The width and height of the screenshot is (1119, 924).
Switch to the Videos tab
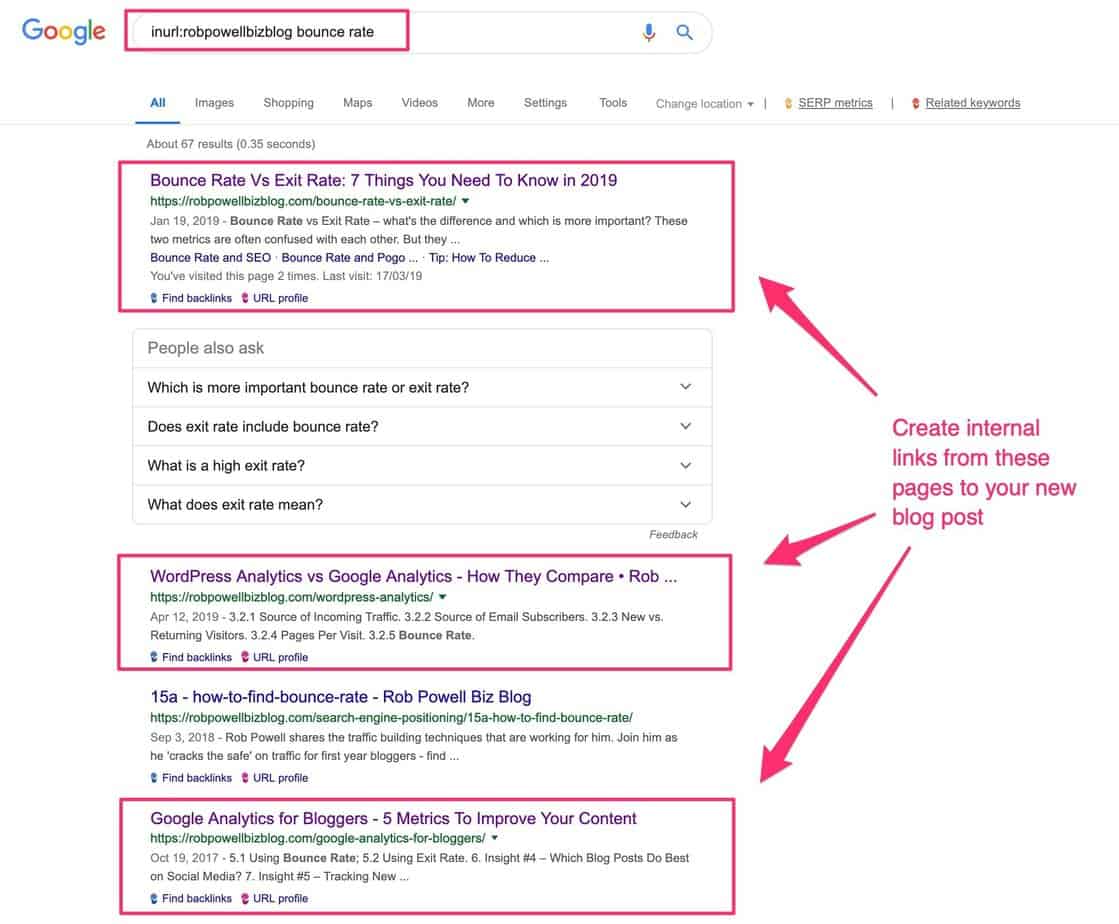pos(419,102)
